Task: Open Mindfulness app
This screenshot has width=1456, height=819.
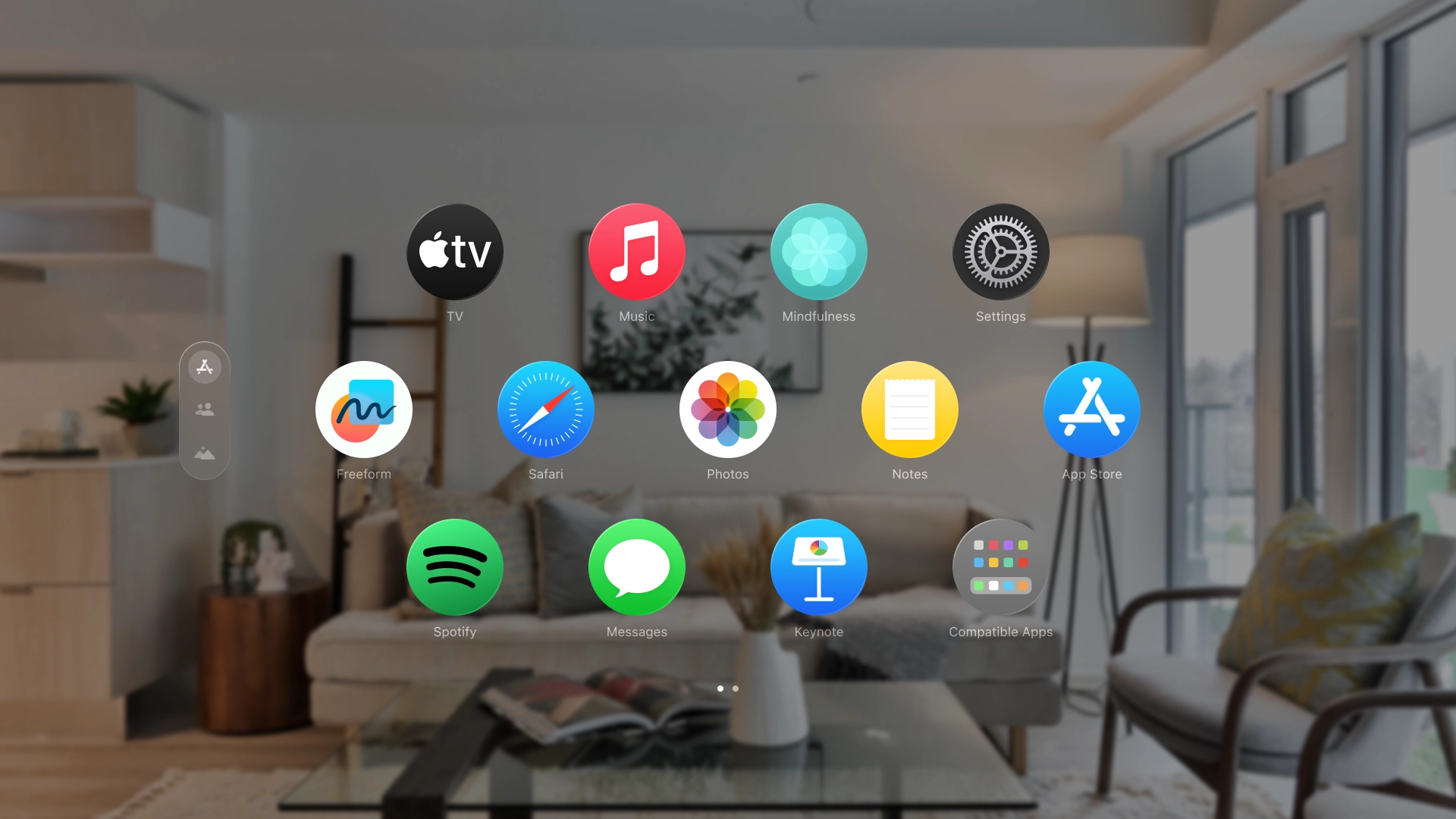Action: pyautogui.click(x=818, y=252)
